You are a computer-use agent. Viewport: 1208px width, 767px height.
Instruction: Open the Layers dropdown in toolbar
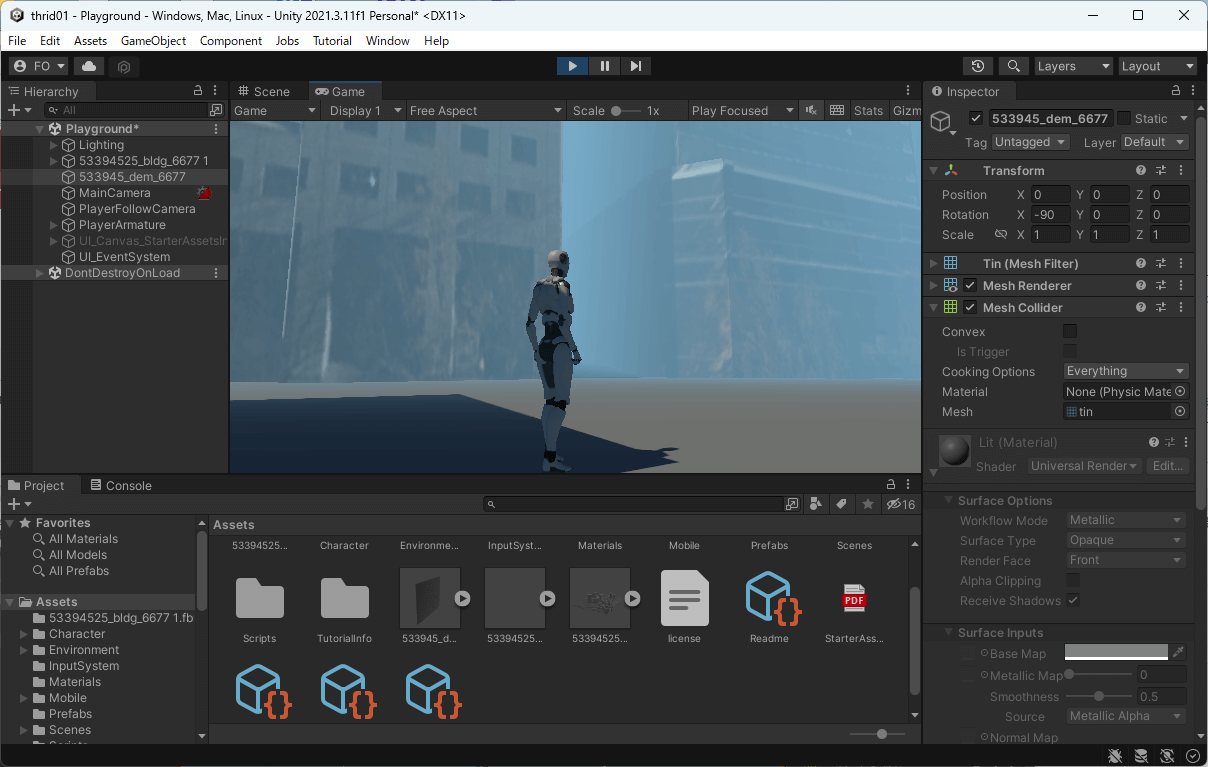click(1073, 66)
